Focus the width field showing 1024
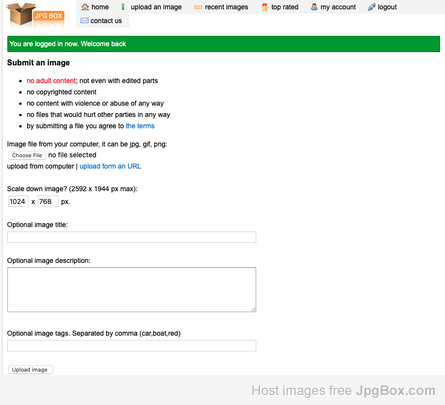 pyautogui.click(x=18, y=202)
